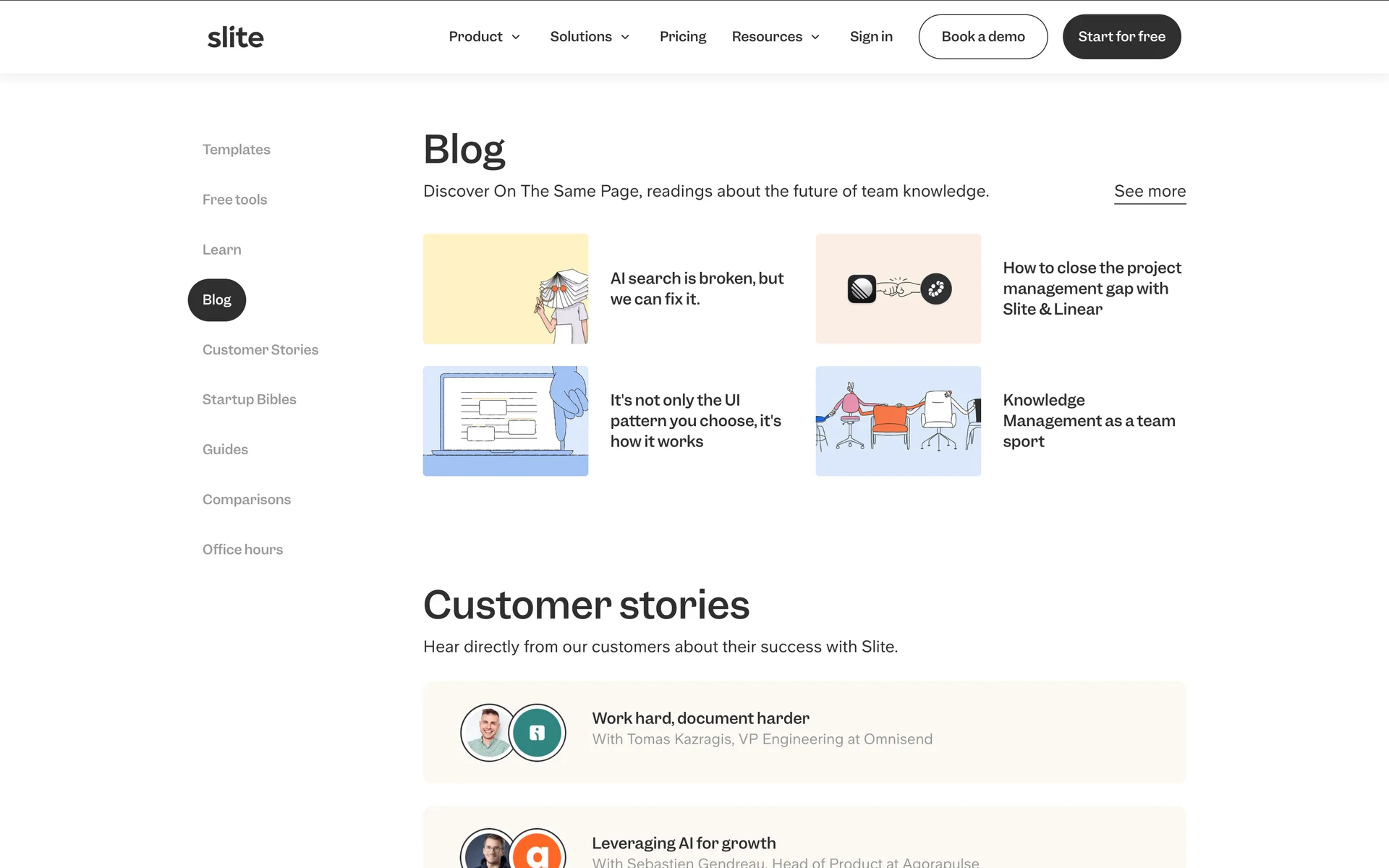Open the UI pattern laptop illustration

[x=505, y=421]
